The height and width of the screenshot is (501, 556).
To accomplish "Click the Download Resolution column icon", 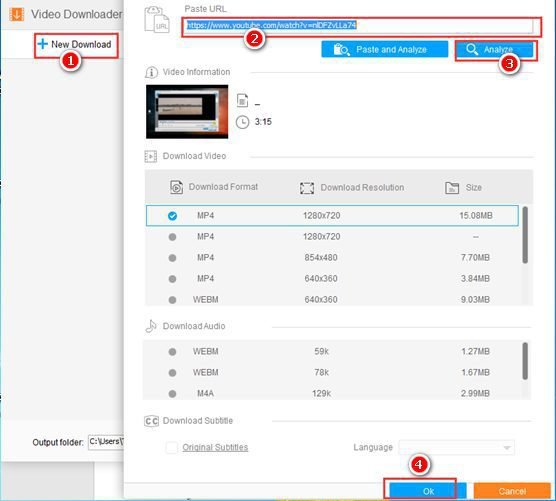I will [x=307, y=188].
